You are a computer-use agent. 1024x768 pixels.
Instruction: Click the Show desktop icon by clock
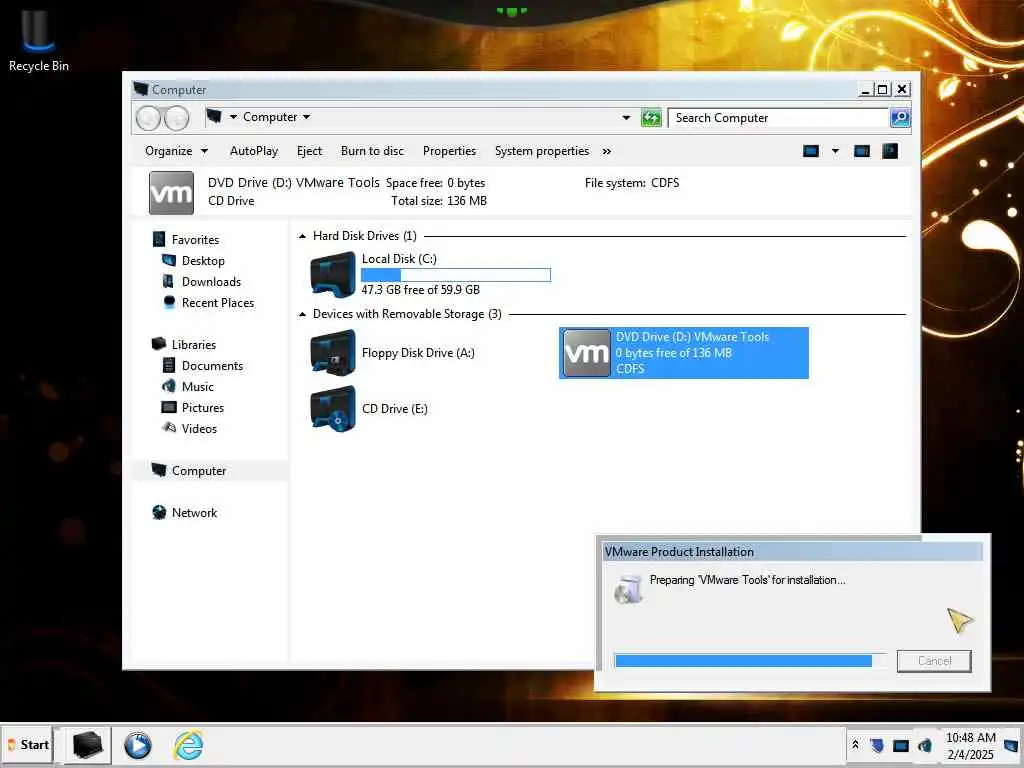(1011, 745)
